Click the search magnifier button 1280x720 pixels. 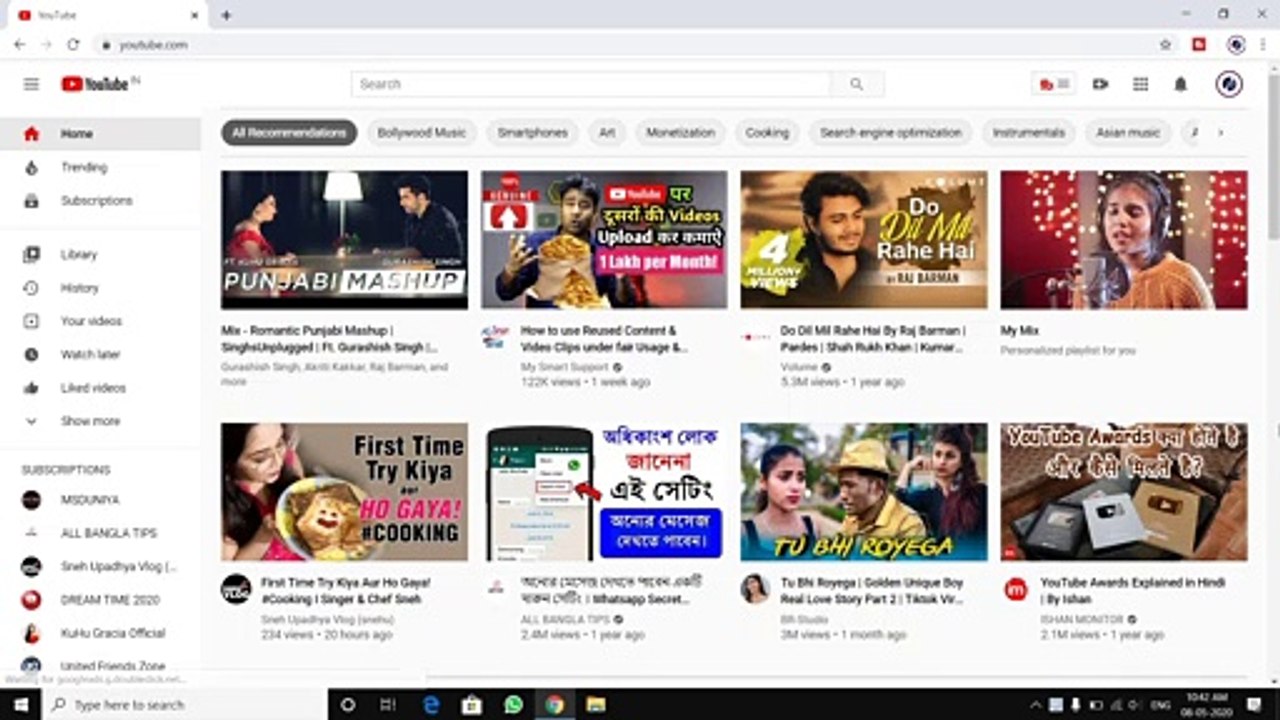click(857, 84)
